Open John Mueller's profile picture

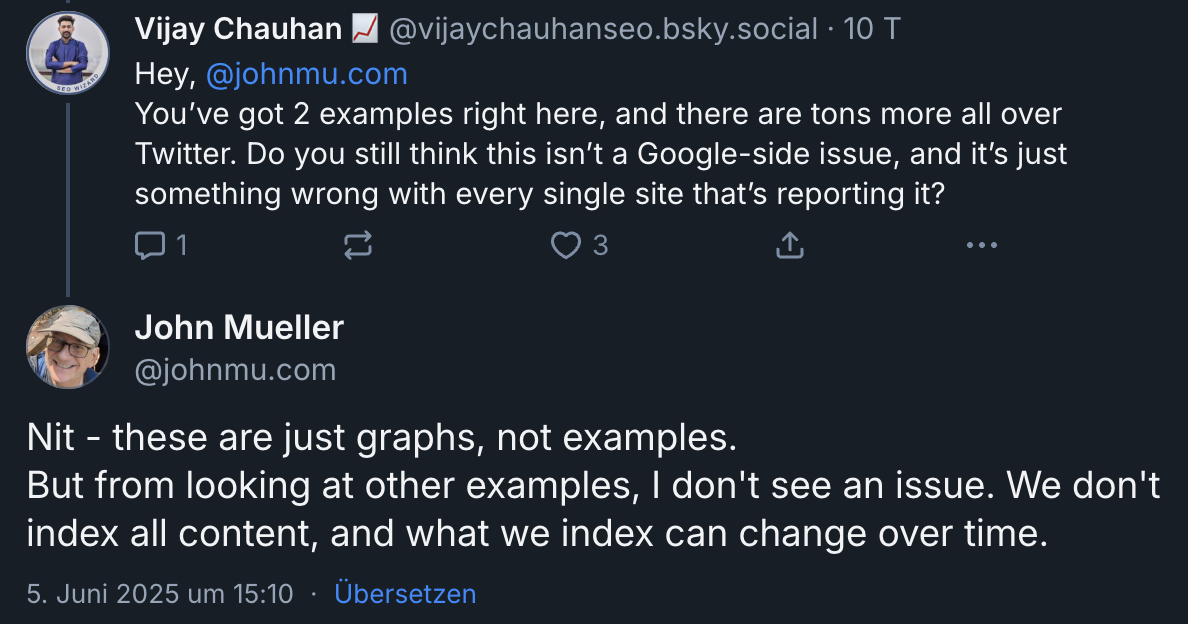(x=67, y=346)
